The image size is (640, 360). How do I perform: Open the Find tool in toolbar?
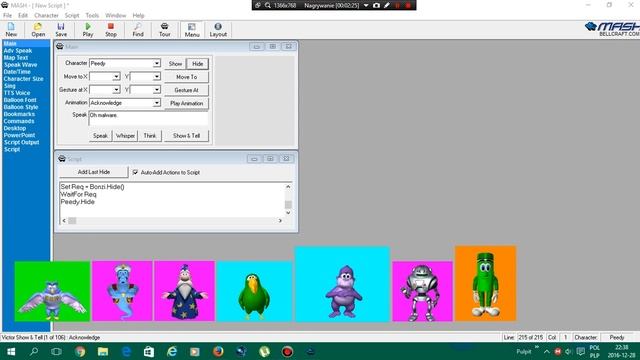point(138,30)
